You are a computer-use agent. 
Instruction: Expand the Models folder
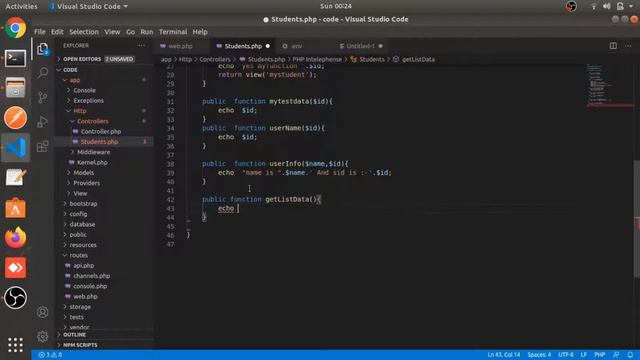[x=104, y=173]
